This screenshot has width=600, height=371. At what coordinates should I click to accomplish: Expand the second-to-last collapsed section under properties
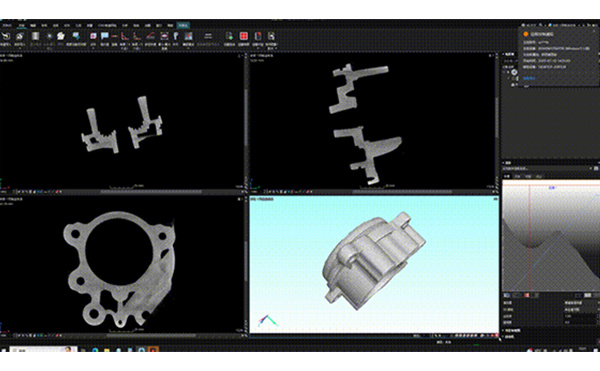coord(512,330)
